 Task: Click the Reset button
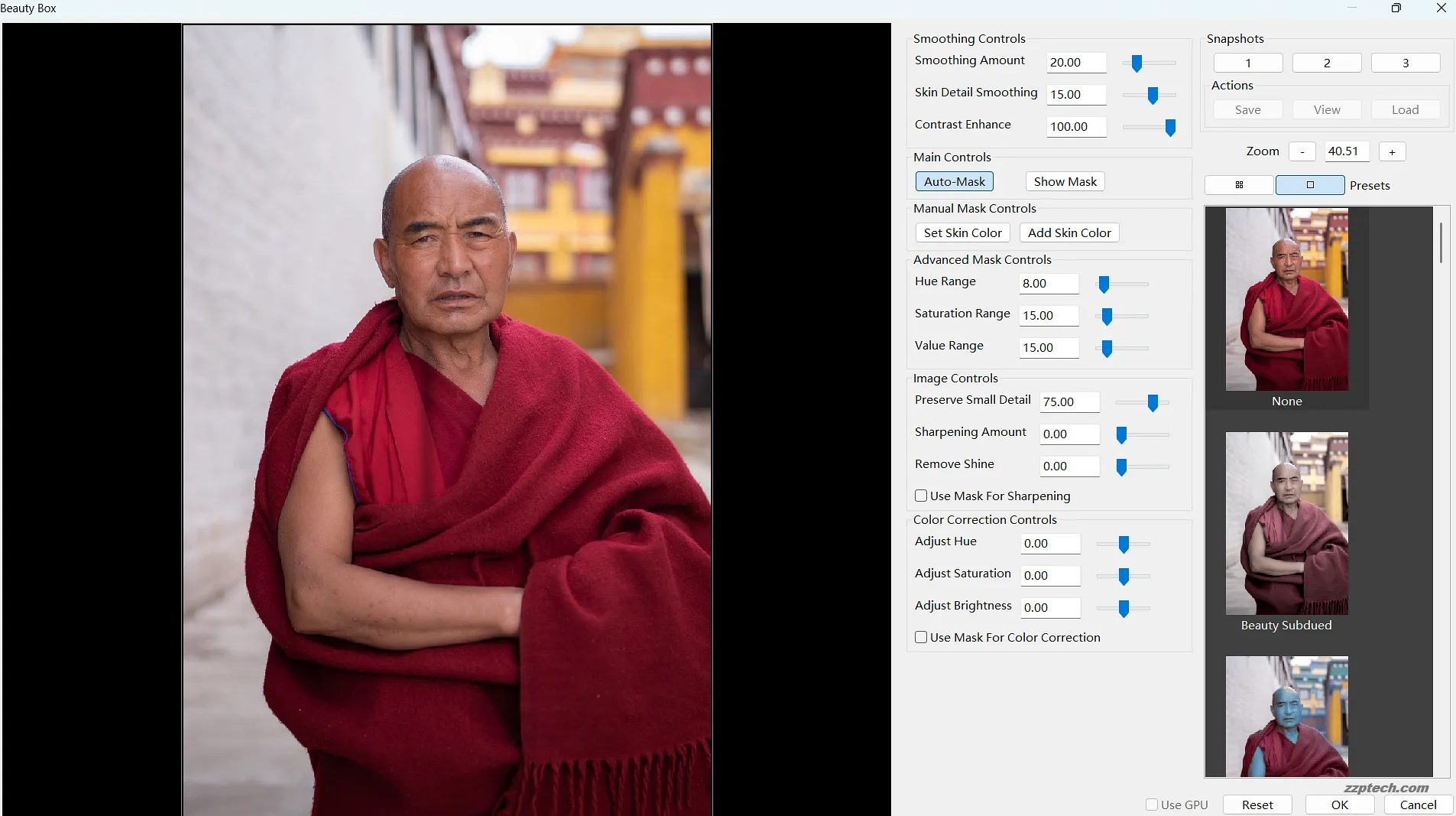click(1257, 805)
